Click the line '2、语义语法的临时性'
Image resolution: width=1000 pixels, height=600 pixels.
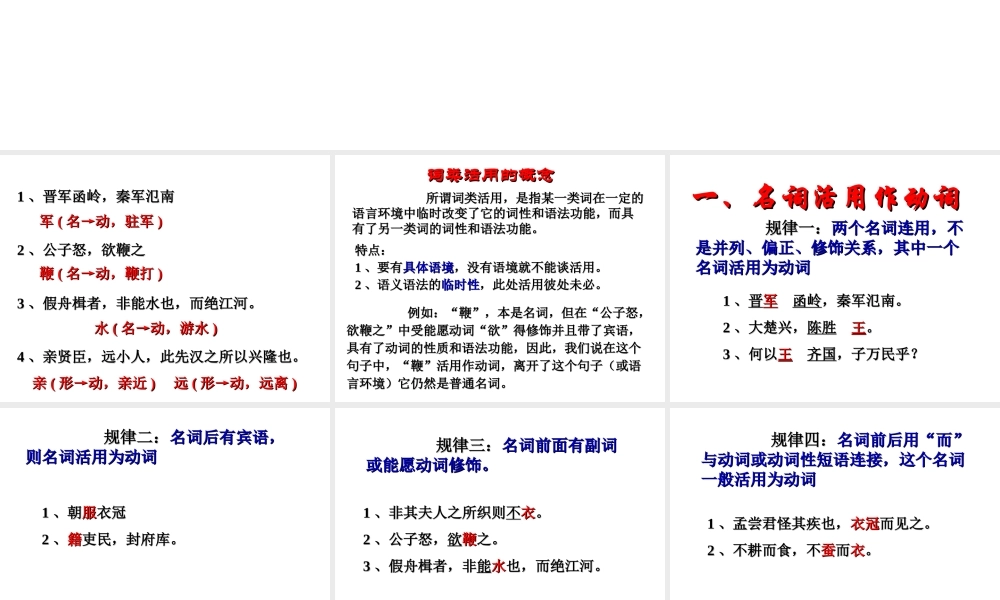point(479,284)
